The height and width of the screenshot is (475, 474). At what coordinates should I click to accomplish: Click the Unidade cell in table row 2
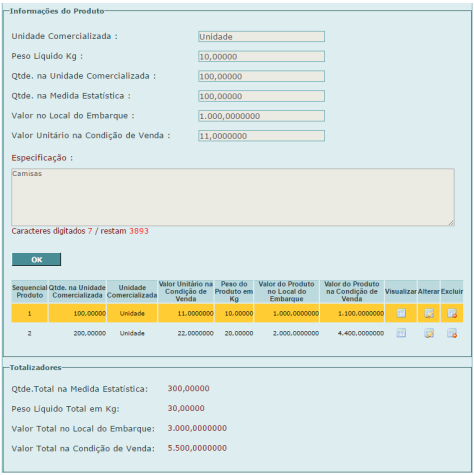132,333
